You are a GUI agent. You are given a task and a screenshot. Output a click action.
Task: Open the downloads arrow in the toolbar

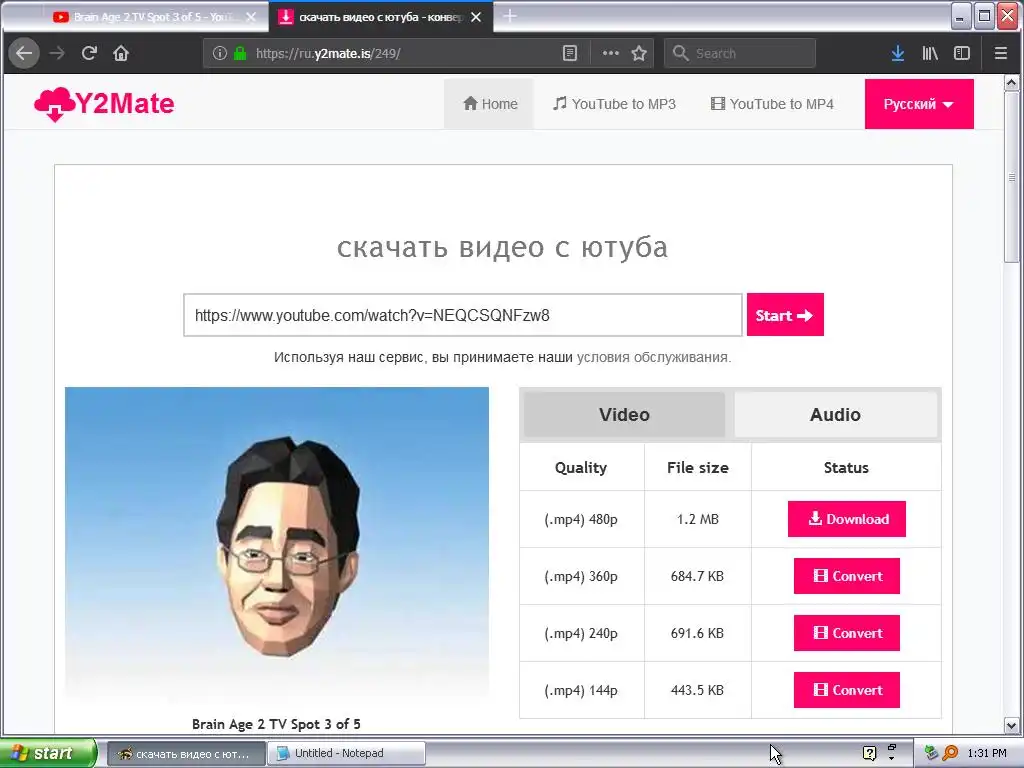(898, 54)
